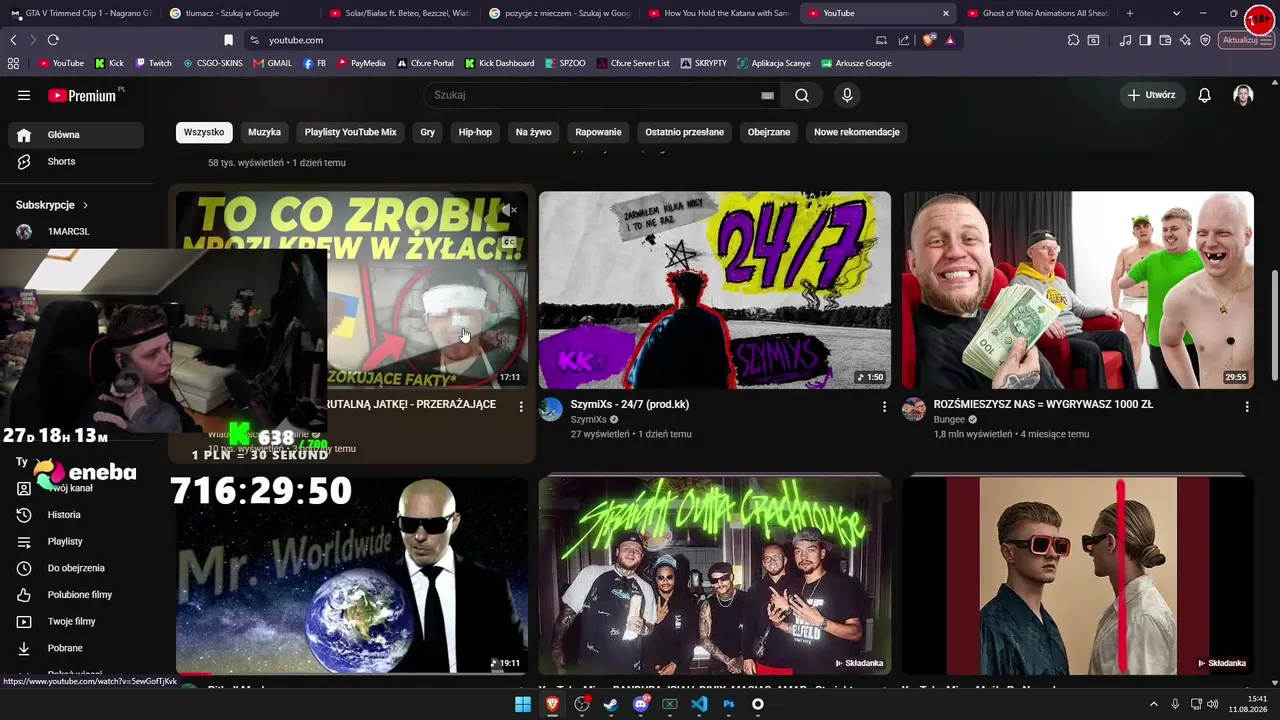Click the Utwórz create button
Image resolution: width=1280 pixels, height=720 pixels.
(x=1152, y=95)
